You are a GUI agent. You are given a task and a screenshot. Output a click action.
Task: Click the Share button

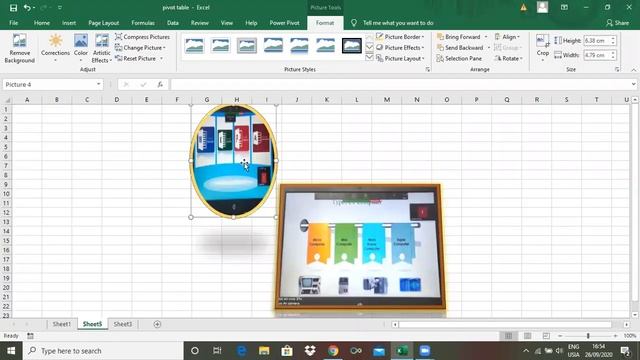tap(617, 23)
